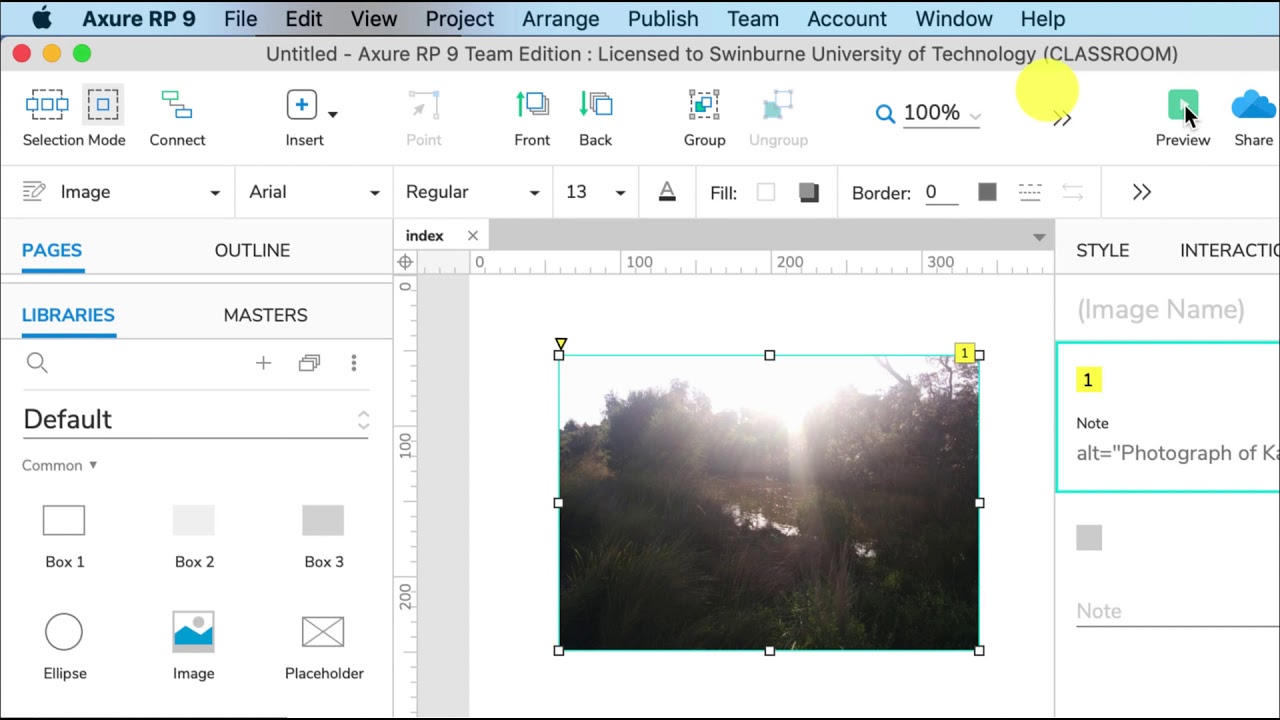The height and width of the screenshot is (720, 1280).
Task: Click the border line pattern icon
Action: [x=1030, y=192]
